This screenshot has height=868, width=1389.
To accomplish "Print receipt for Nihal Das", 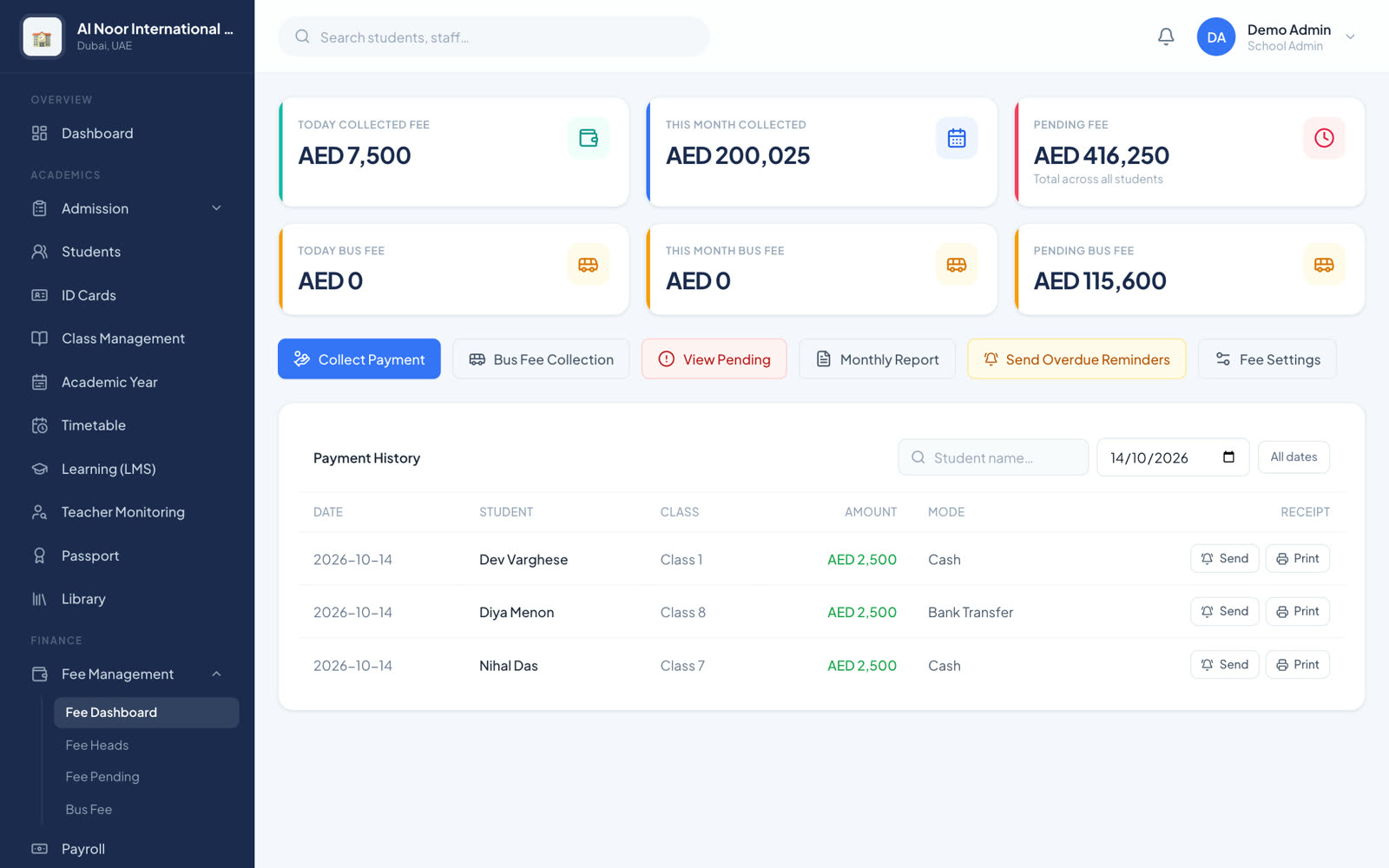I will 1298,665.
